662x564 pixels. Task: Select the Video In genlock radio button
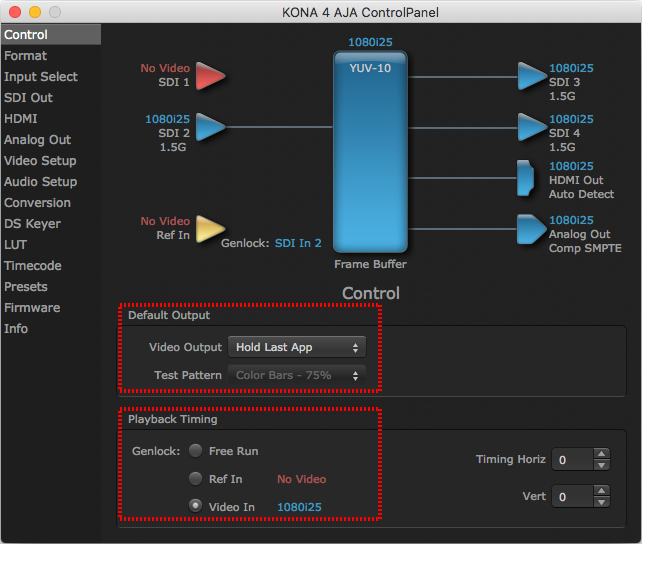click(195, 506)
